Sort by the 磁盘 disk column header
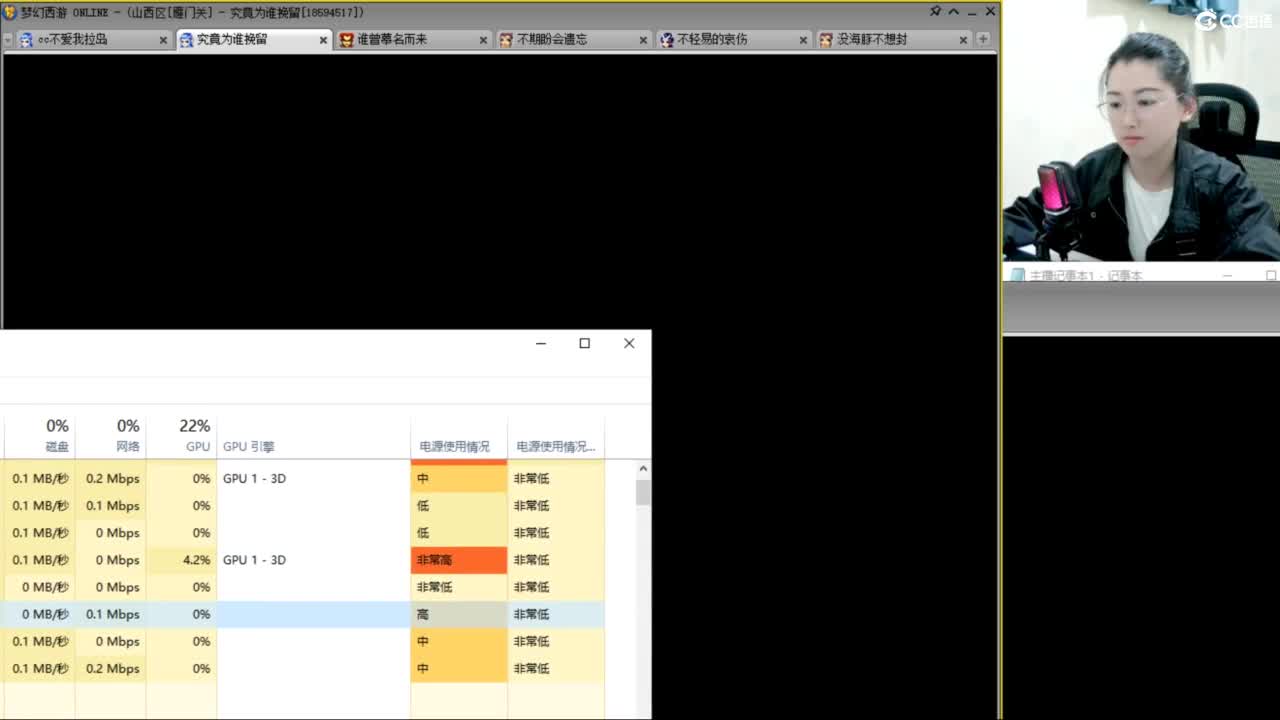 (x=39, y=436)
